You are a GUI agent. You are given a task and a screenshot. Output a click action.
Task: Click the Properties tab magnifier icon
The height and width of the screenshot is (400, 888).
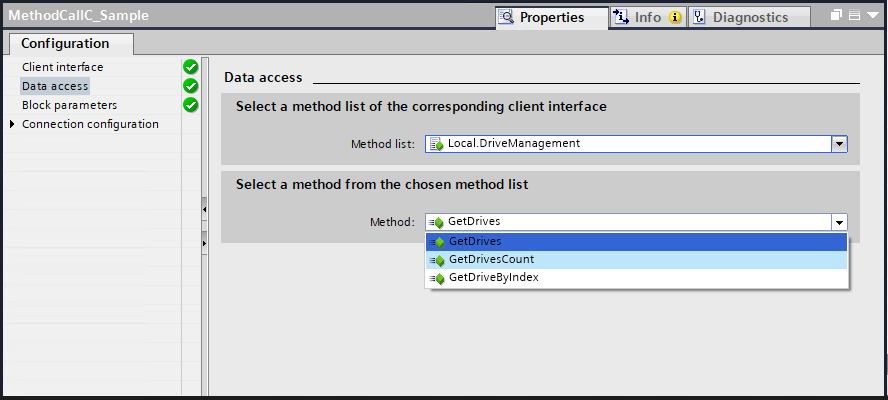coord(506,17)
